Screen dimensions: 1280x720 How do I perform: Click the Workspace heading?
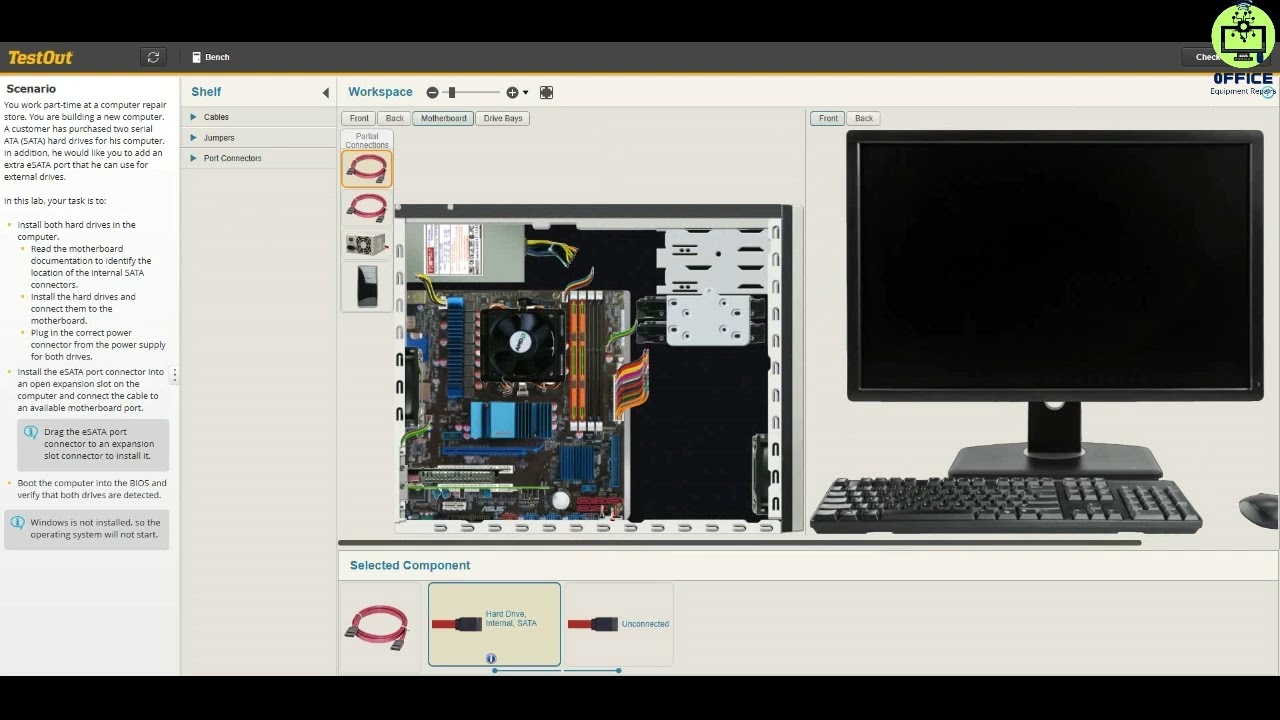click(x=380, y=92)
